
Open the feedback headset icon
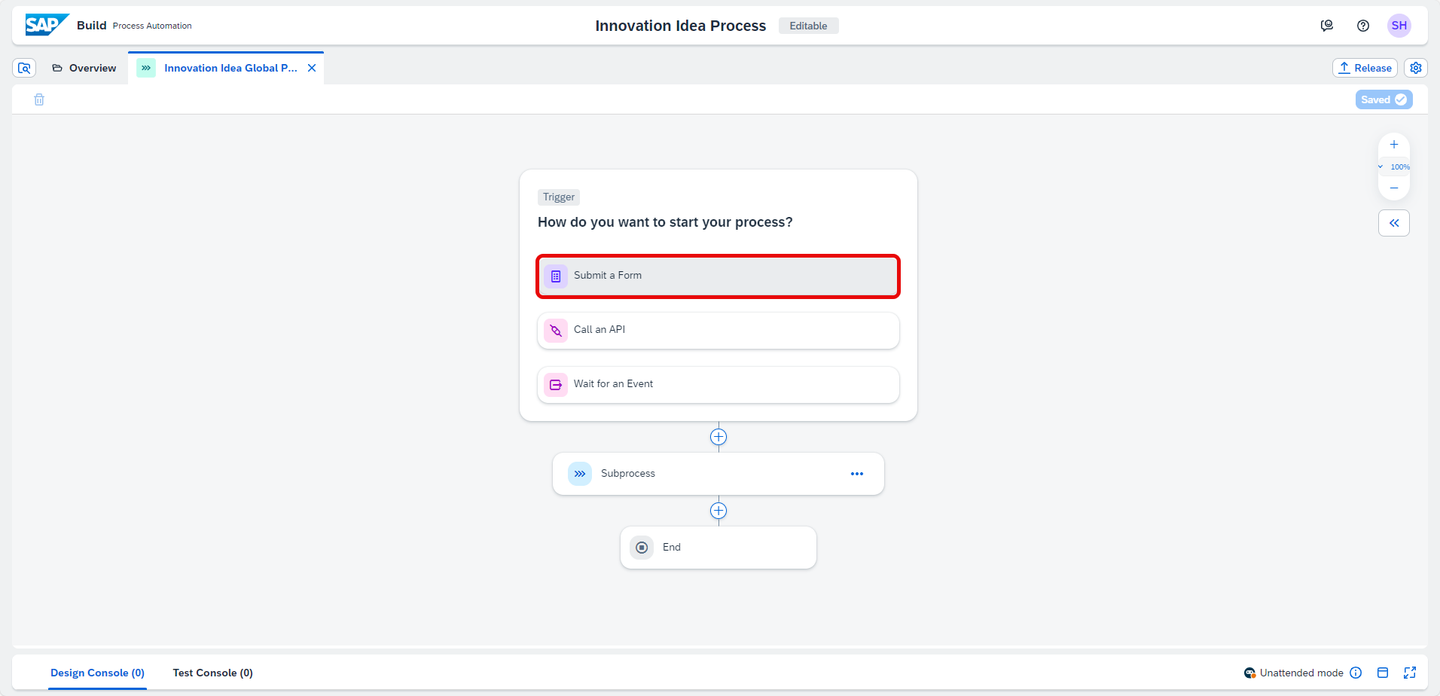point(1327,26)
